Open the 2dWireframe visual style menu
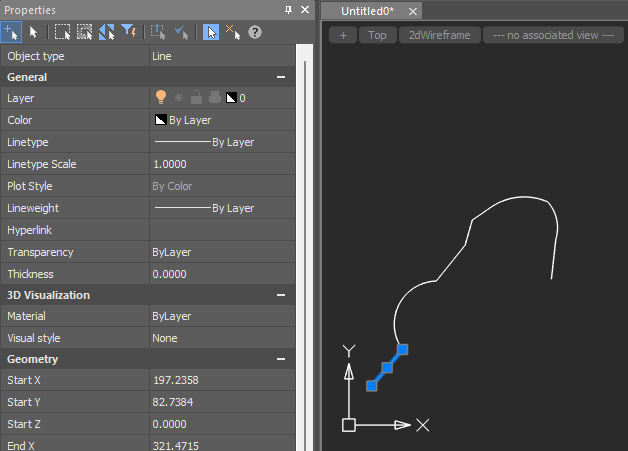This screenshot has height=451, width=628. (x=438, y=35)
